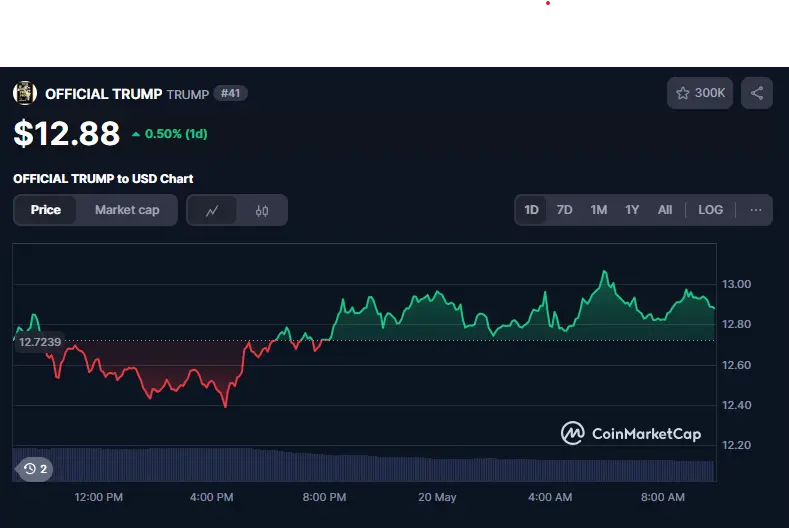
Task: Click the TRUMP ticker symbol text
Action: tap(188, 94)
